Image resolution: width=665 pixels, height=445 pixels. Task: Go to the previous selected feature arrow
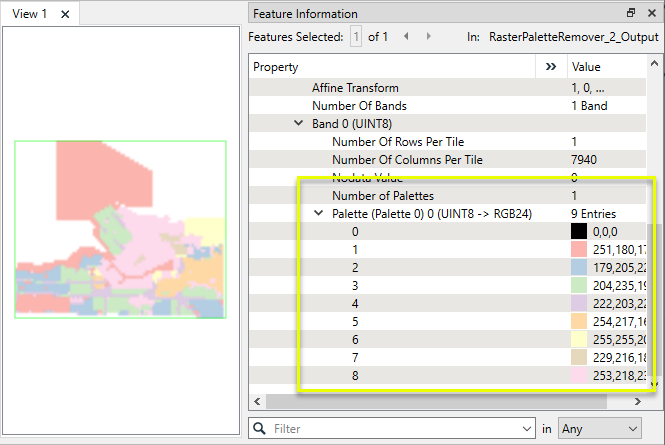[x=406, y=37]
